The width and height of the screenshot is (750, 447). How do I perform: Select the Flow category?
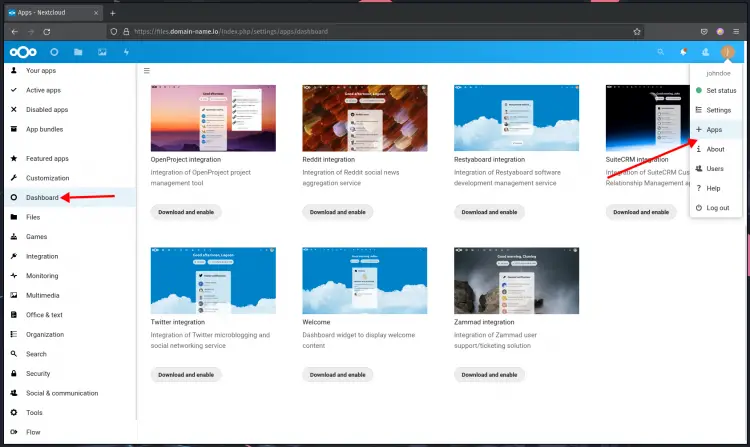coord(70,432)
